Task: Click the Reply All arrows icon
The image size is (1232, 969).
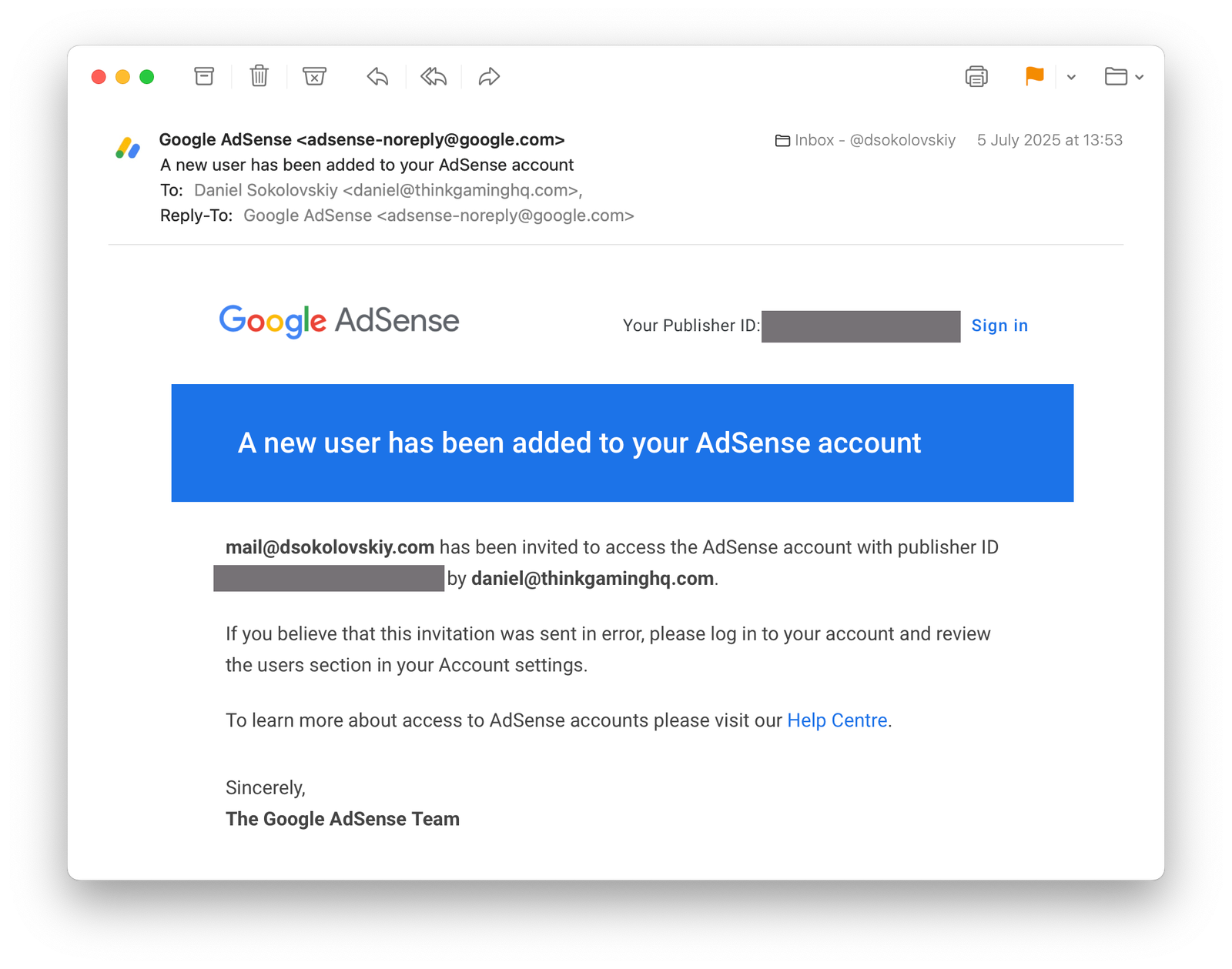Action: pyautogui.click(x=434, y=76)
